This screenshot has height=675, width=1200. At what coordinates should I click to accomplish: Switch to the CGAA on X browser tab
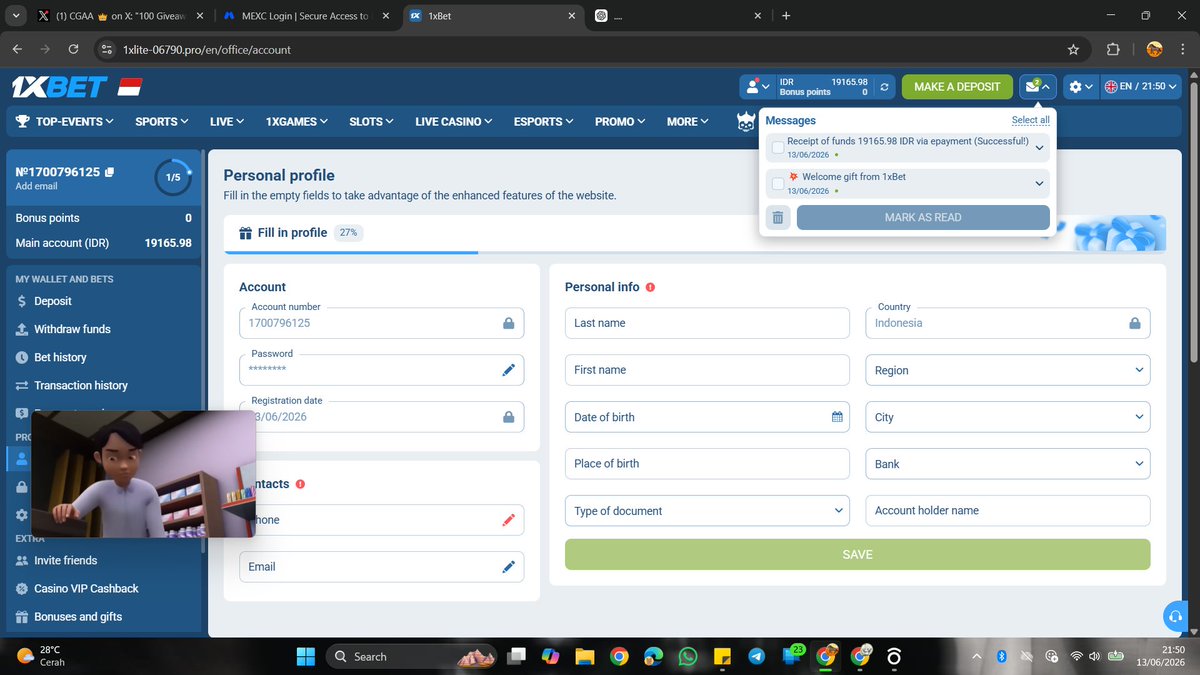click(120, 16)
